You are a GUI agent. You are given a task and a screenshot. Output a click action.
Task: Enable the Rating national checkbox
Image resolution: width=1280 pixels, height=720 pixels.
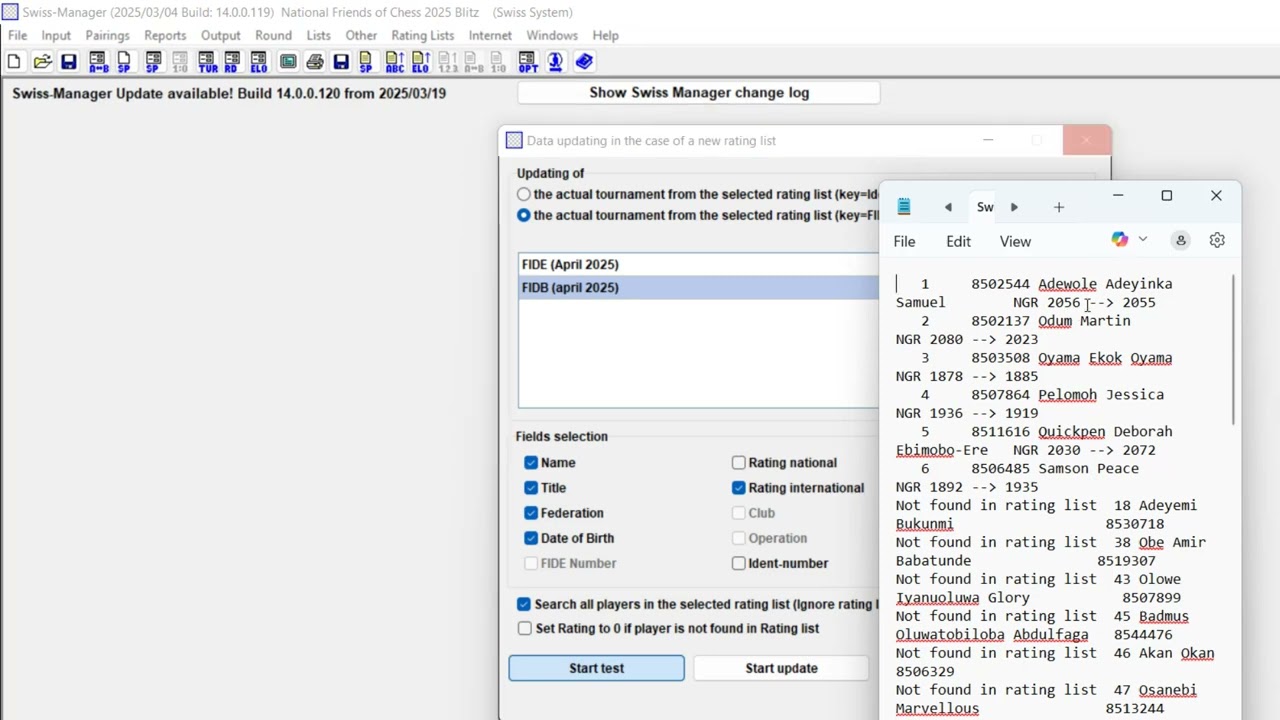click(739, 463)
